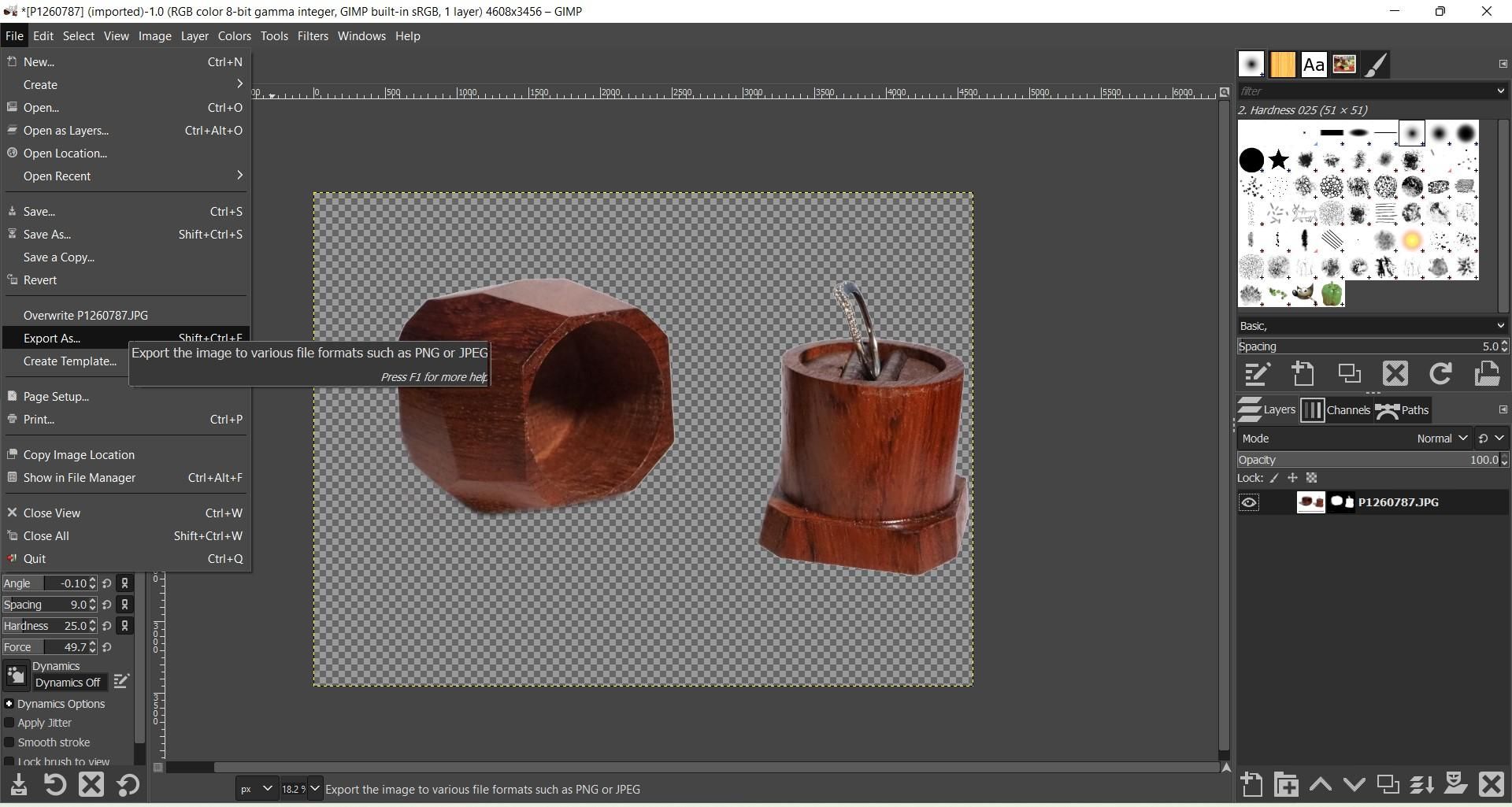
Task: Open the layer Mode dropdown
Action: coord(1440,438)
